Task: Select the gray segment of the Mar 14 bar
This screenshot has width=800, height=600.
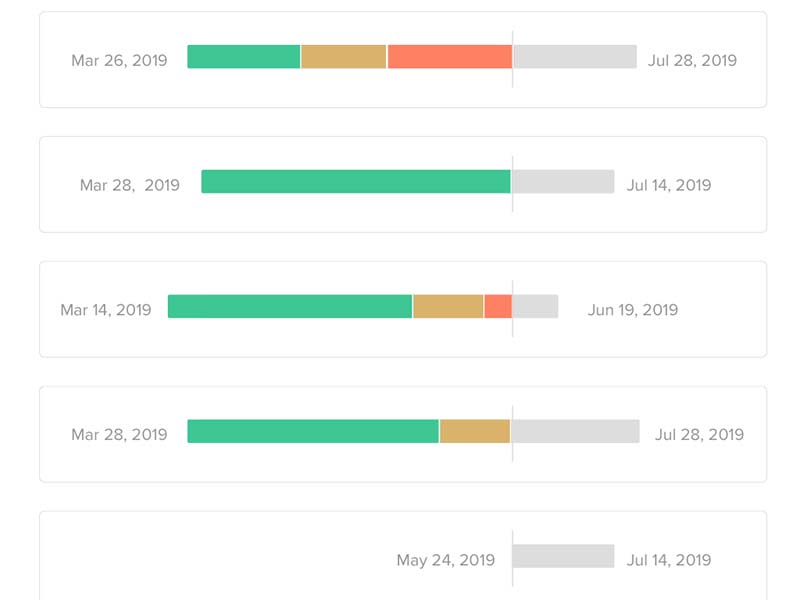Action: pos(536,306)
